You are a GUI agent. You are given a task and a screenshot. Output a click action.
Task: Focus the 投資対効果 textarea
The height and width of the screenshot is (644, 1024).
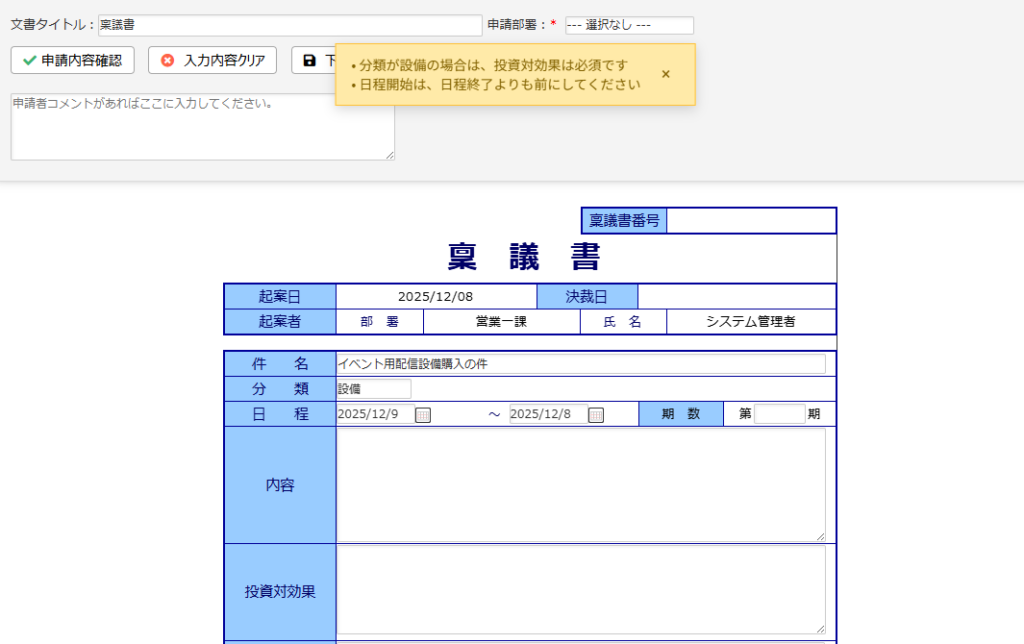click(580, 590)
